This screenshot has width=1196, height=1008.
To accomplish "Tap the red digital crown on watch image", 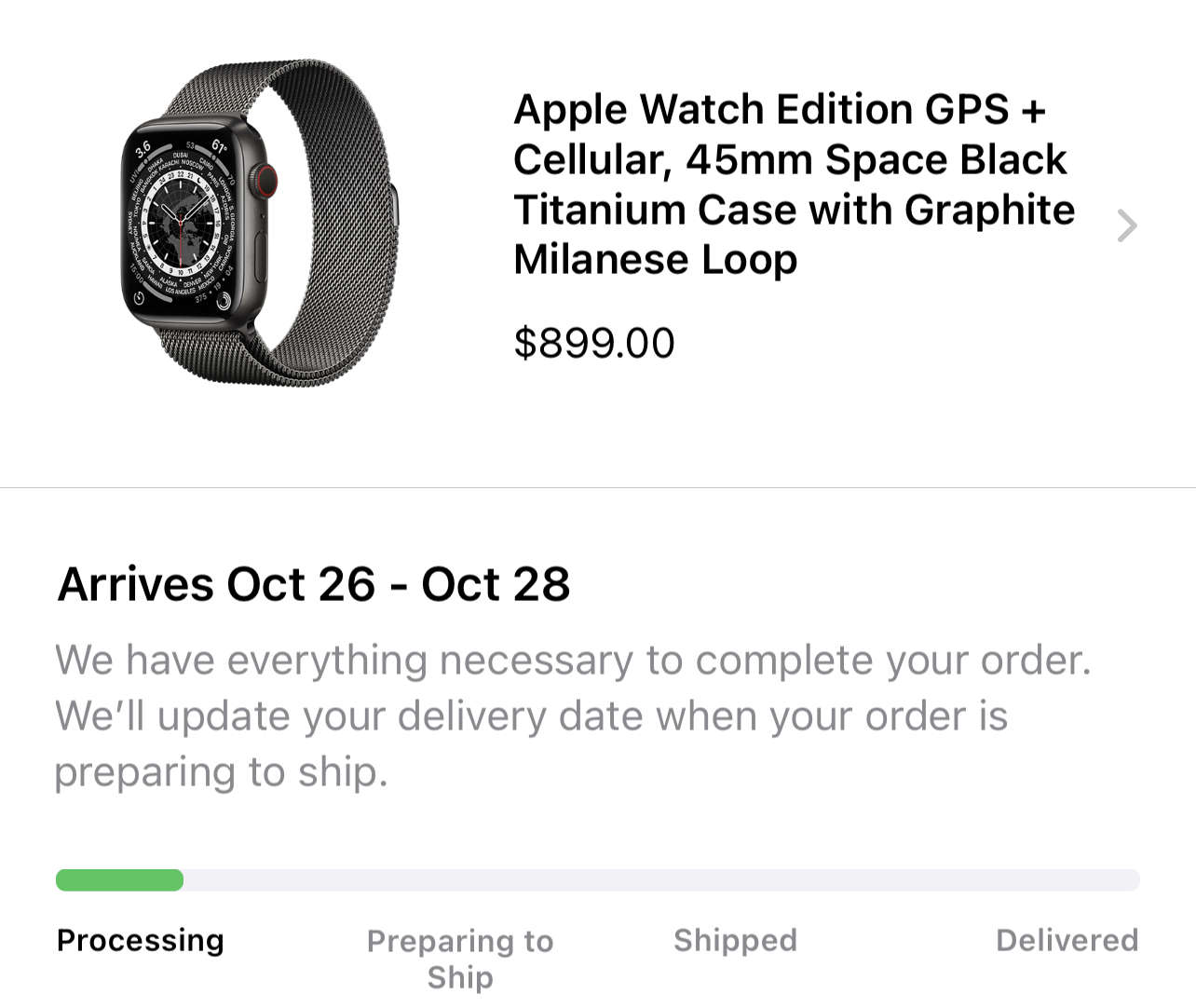I will [267, 178].
